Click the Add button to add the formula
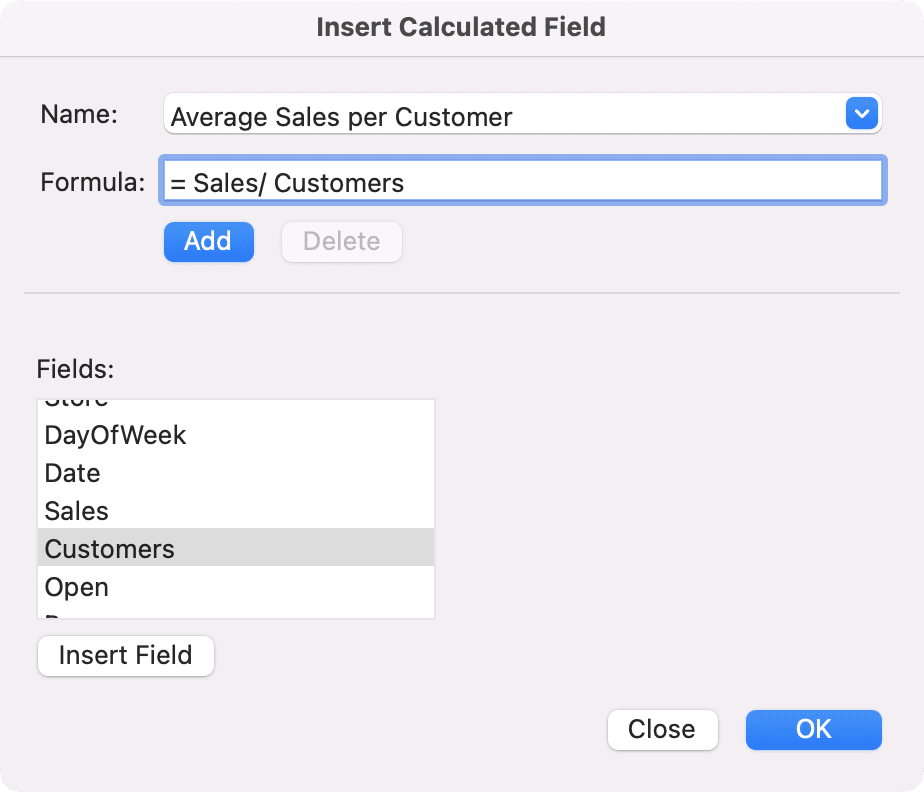The image size is (924, 792). pos(208,241)
